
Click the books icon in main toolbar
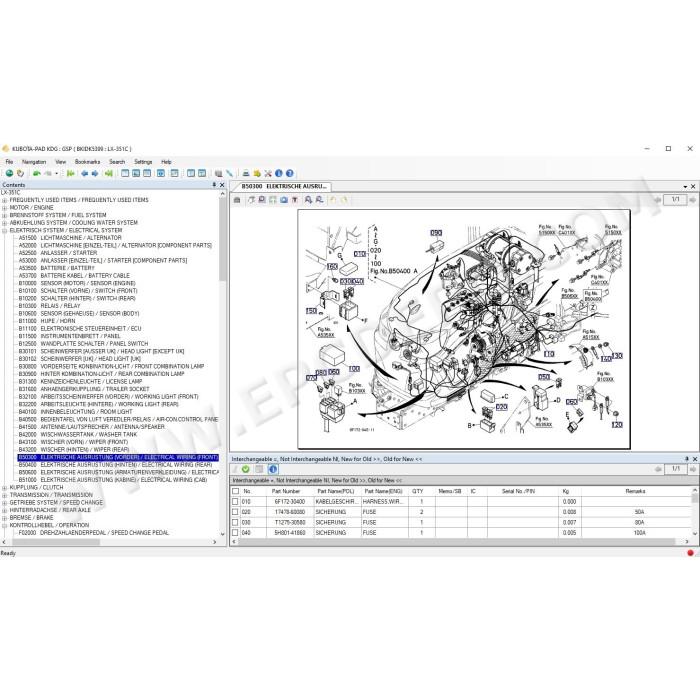point(218,173)
